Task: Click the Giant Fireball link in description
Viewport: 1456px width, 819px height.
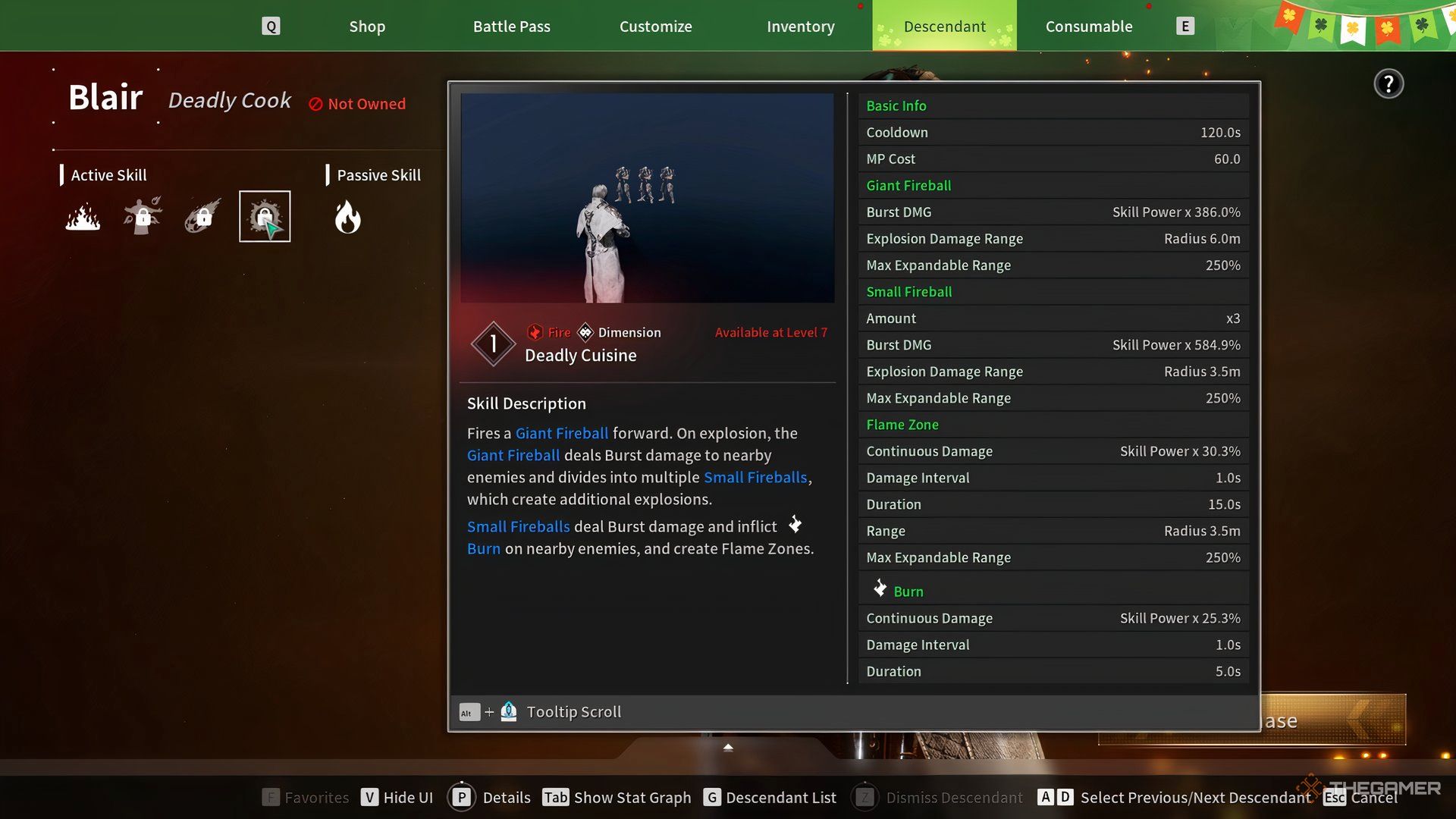Action: [x=562, y=433]
